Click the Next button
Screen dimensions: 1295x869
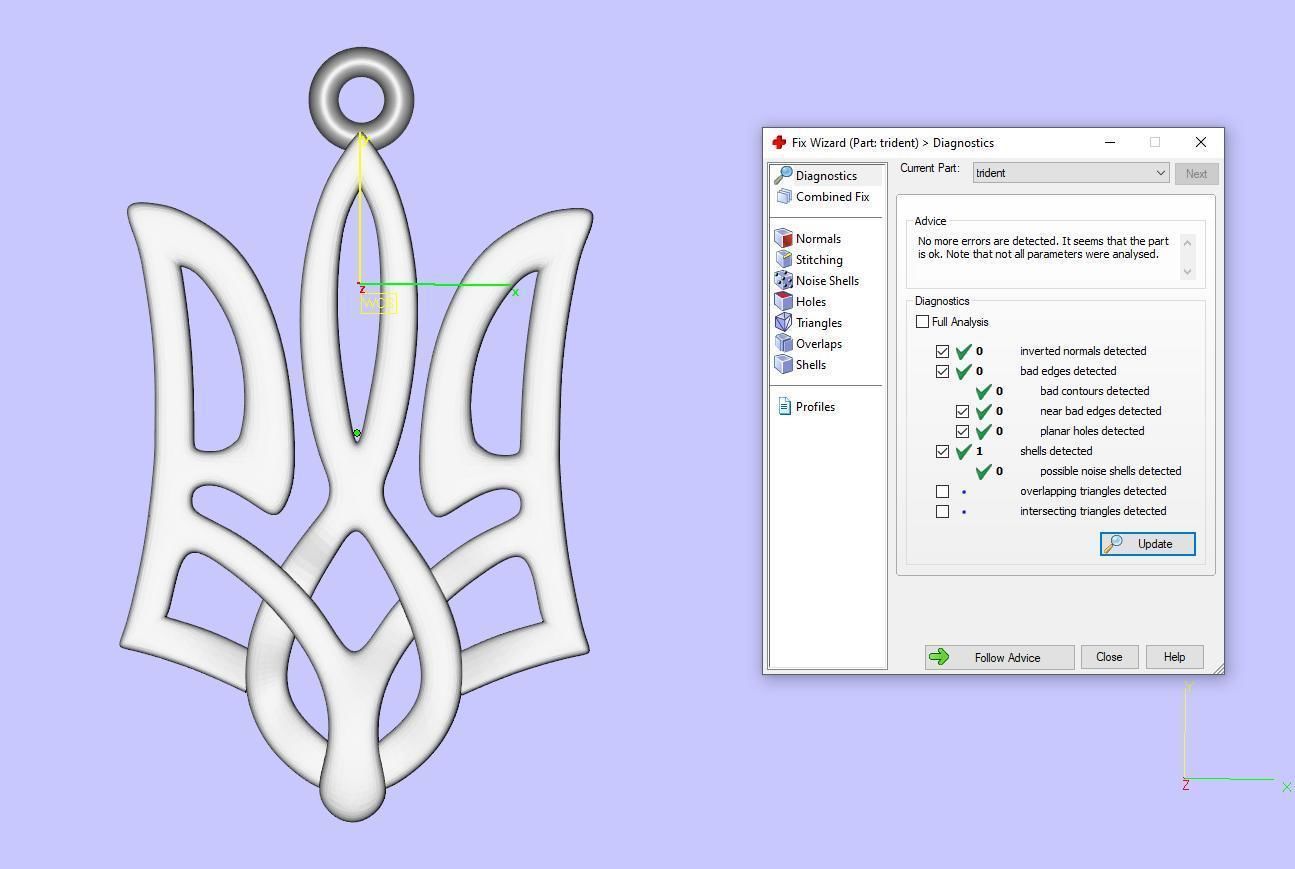(1196, 174)
